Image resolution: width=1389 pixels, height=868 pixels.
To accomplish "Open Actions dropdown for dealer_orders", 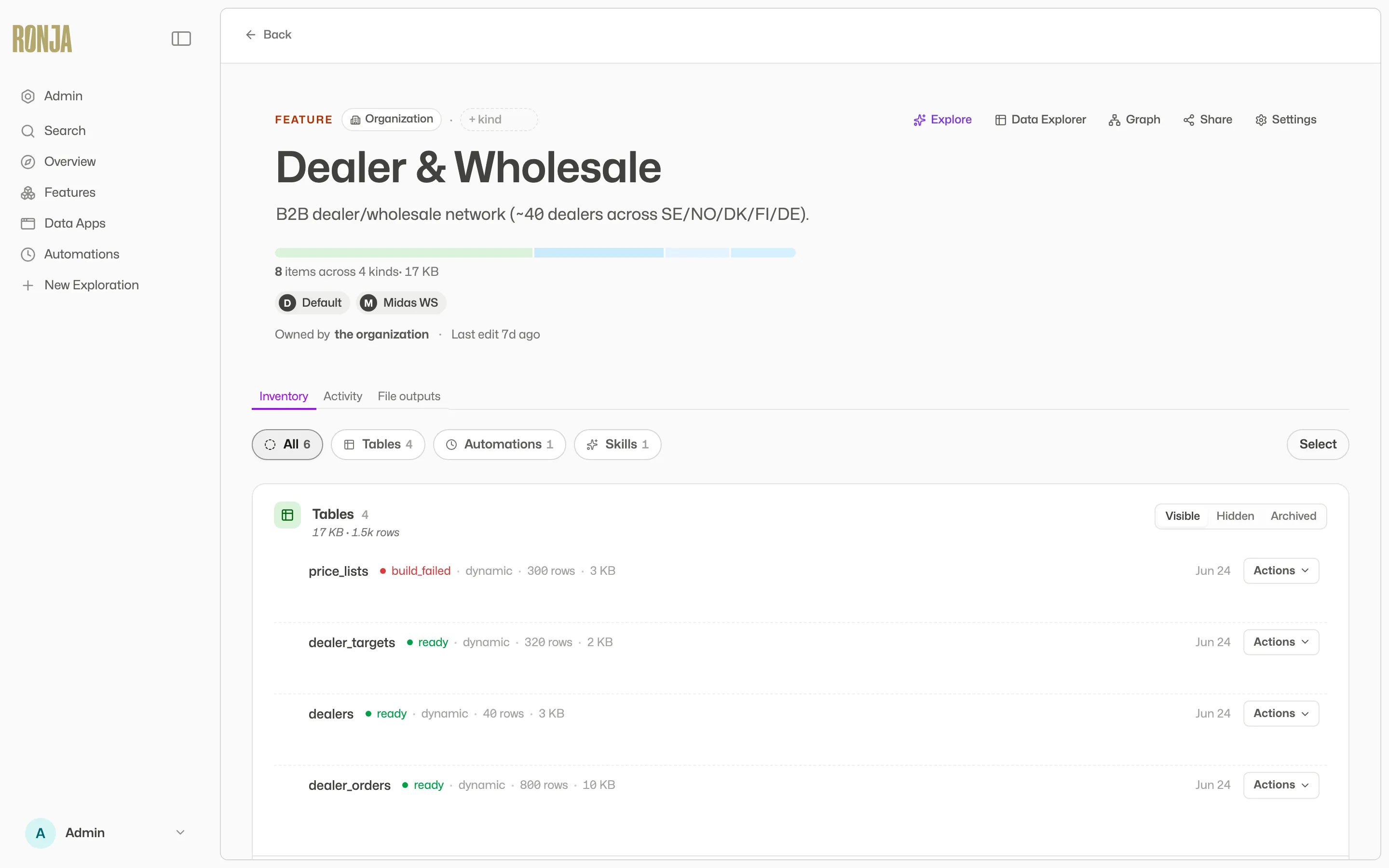I will pos(1281,785).
